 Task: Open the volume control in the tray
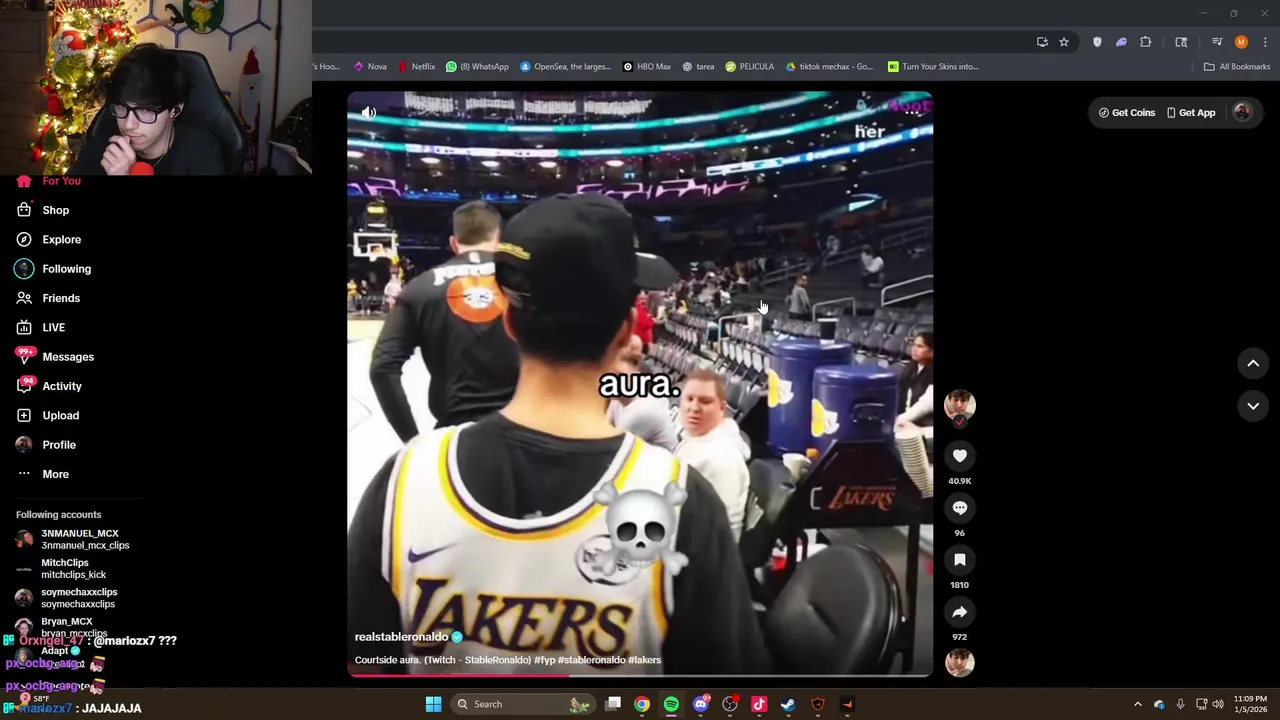point(1217,704)
